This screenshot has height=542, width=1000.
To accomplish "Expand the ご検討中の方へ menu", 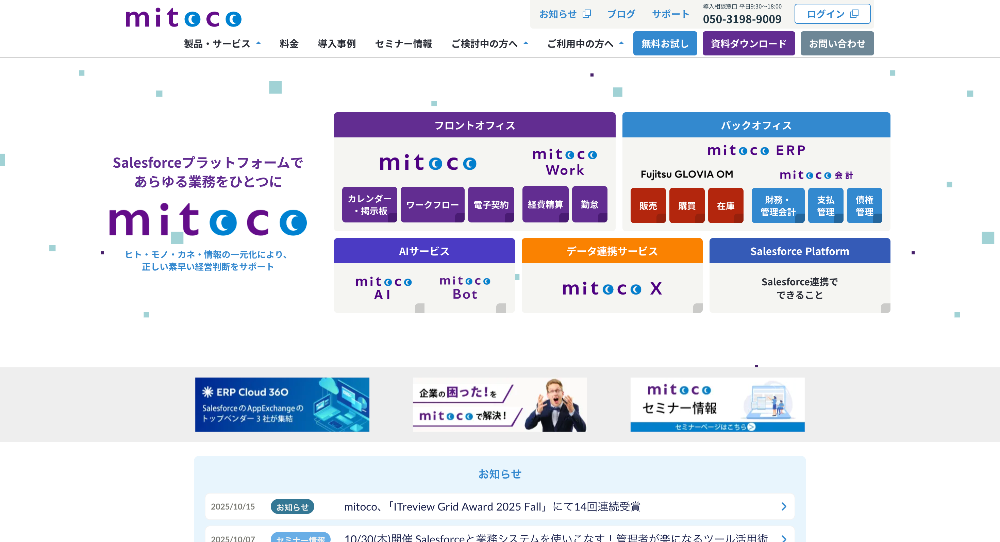I will coord(489,43).
